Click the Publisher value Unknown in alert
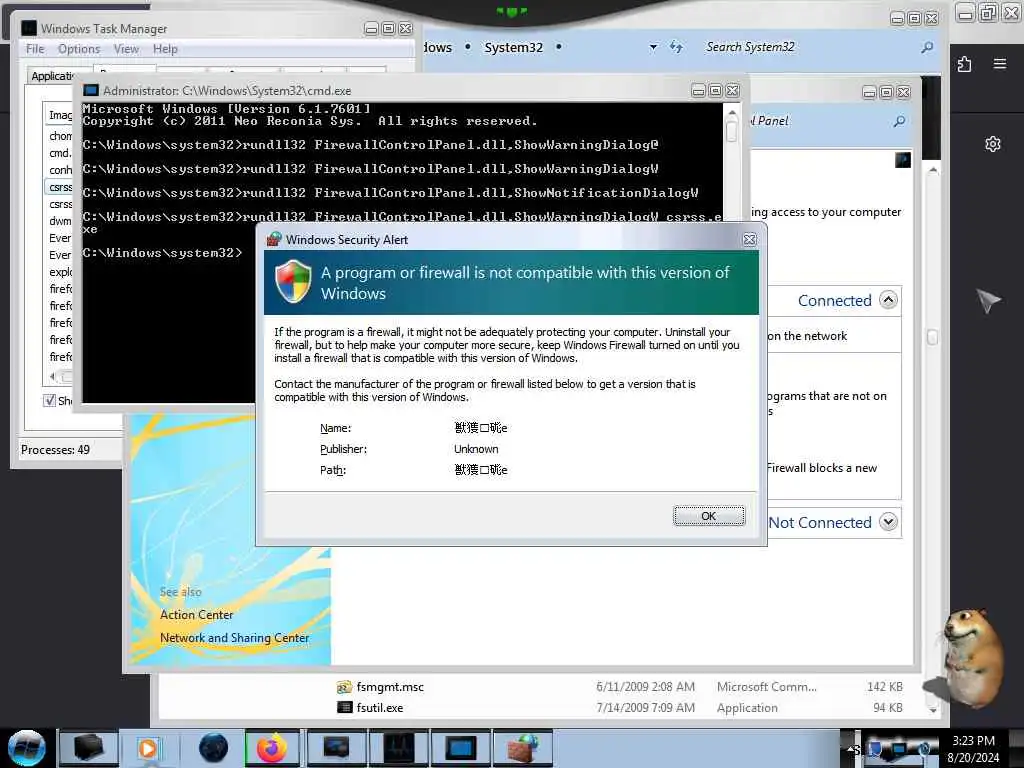This screenshot has width=1024, height=768. coord(476,449)
